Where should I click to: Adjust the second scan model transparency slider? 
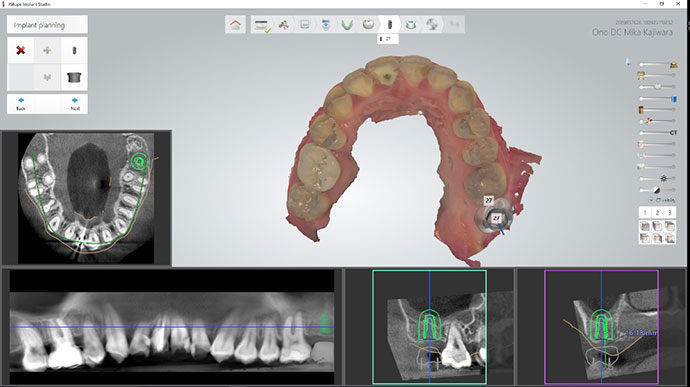point(657,76)
